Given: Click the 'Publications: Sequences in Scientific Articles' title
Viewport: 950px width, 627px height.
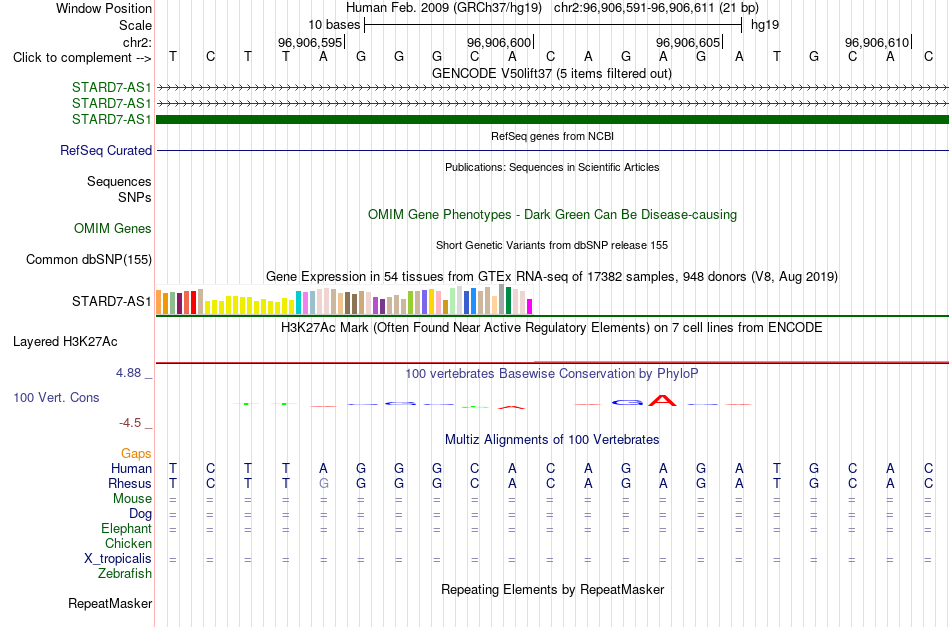Looking at the screenshot, I should pos(552,167).
